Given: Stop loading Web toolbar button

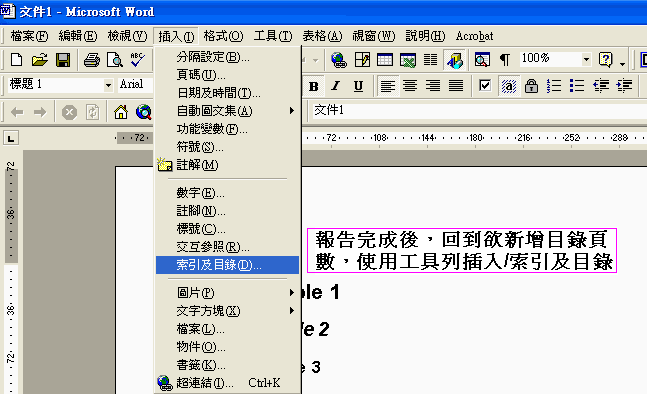Looking at the screenshot, I should [x=69, y=112].
